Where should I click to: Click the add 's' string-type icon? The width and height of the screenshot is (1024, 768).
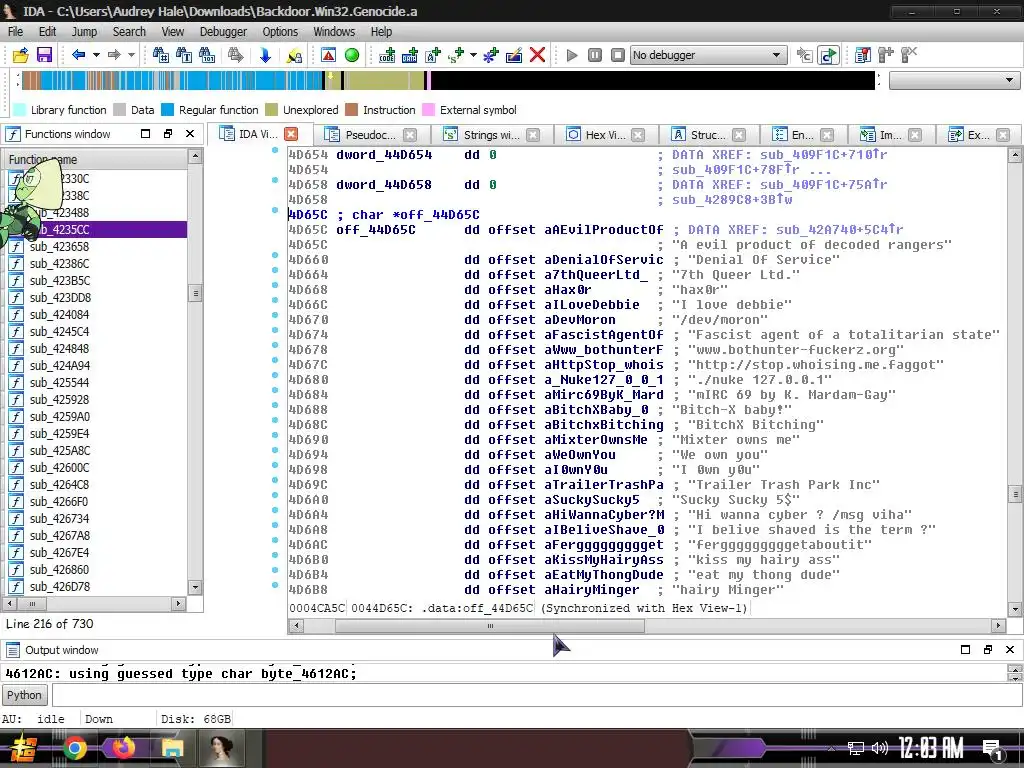(456, 56)
